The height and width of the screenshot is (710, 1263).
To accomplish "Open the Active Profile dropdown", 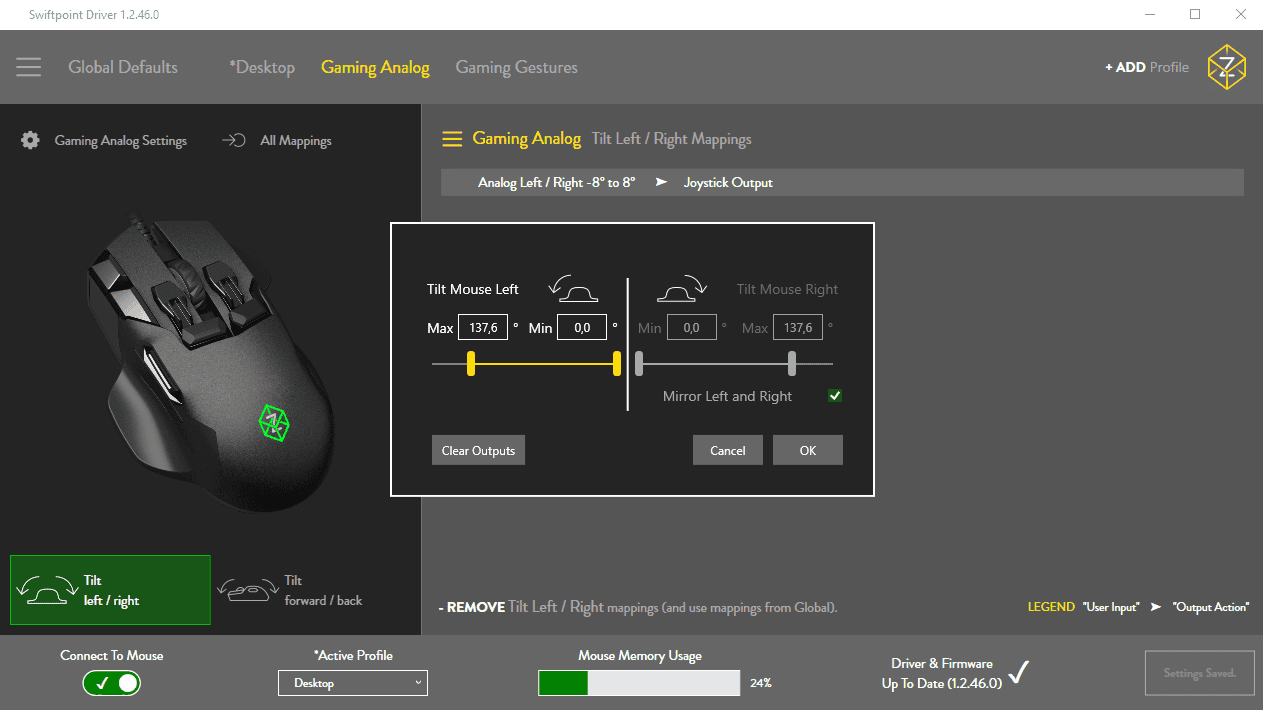I will (x=352, y=683).
